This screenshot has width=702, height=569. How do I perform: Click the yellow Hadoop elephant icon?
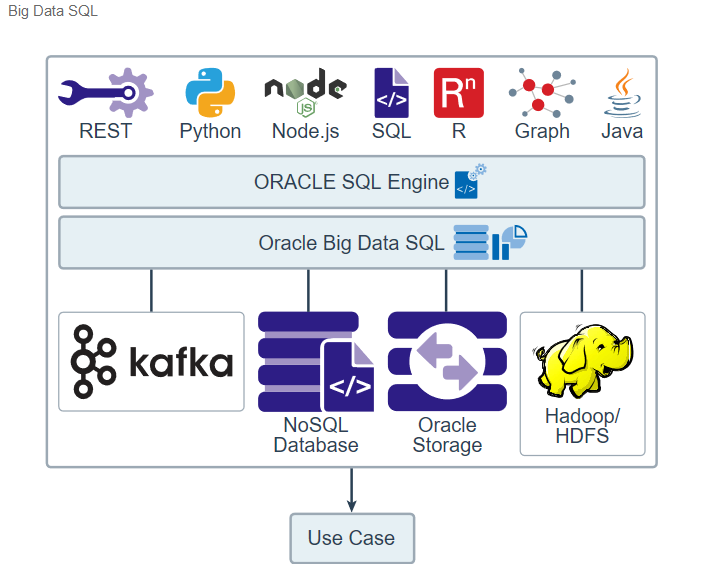tap(582, 361)
